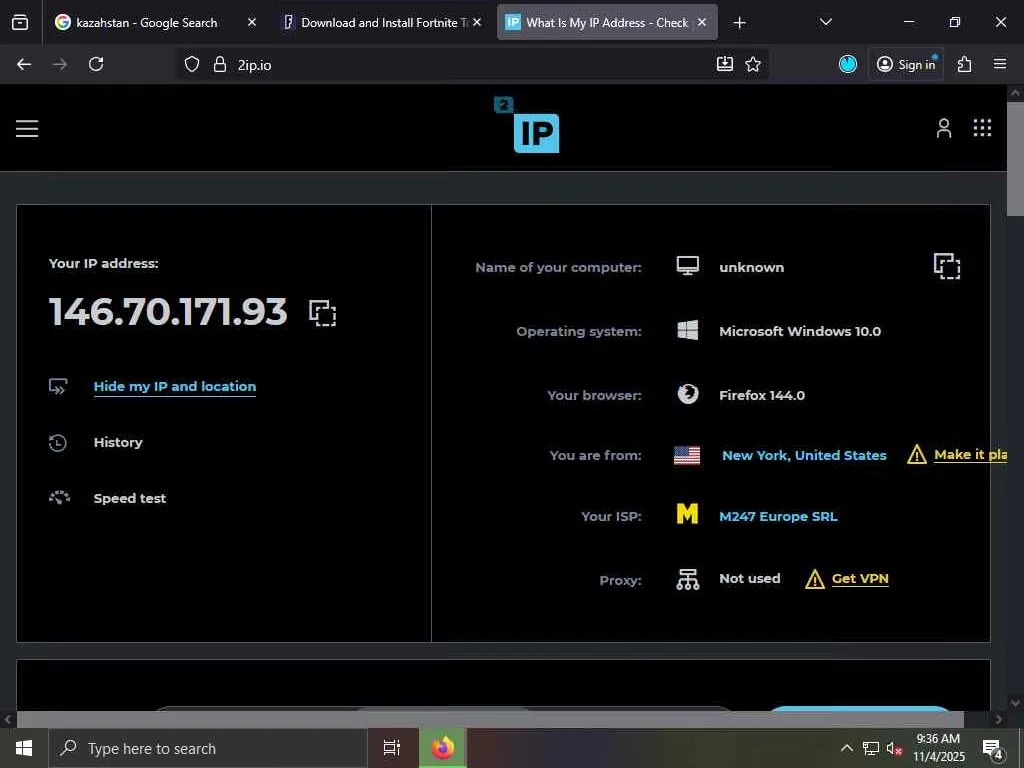Click the proxy network icon
The width and height of the screenshot is (1024, 768).
coord(688,579)
